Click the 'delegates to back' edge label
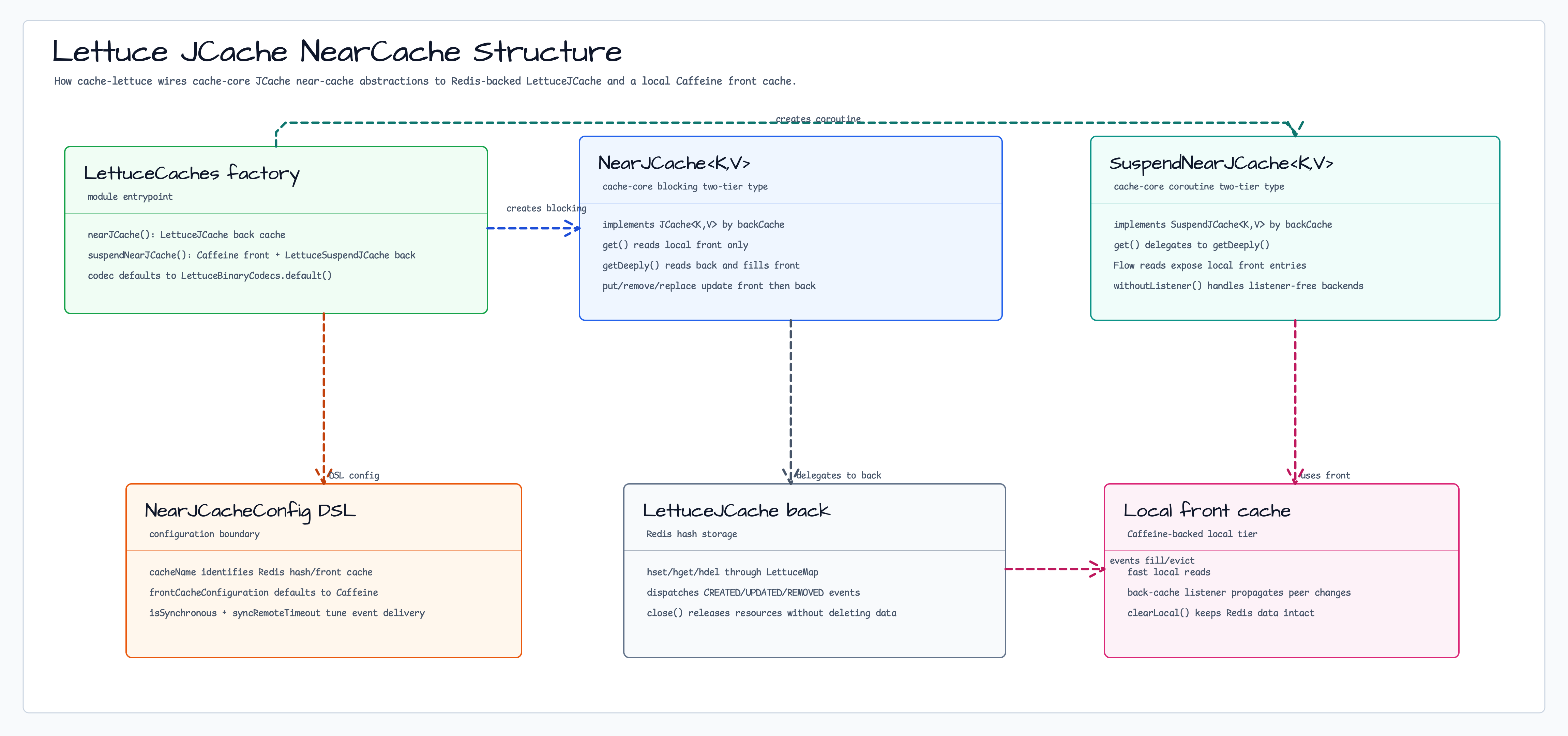 click(x=838, y=476)
